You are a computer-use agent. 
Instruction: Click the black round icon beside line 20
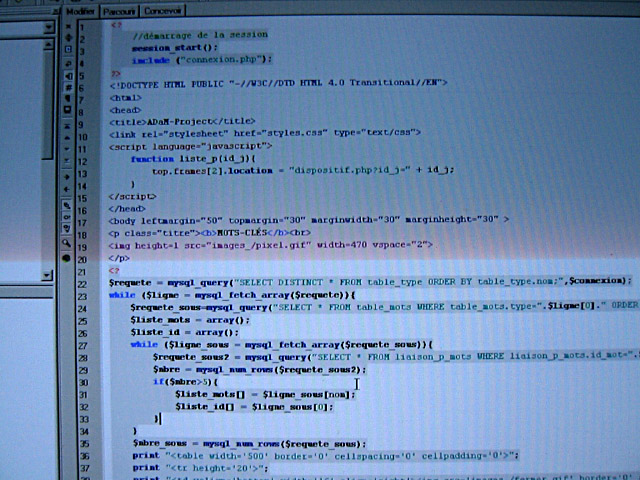coord(66,258)
